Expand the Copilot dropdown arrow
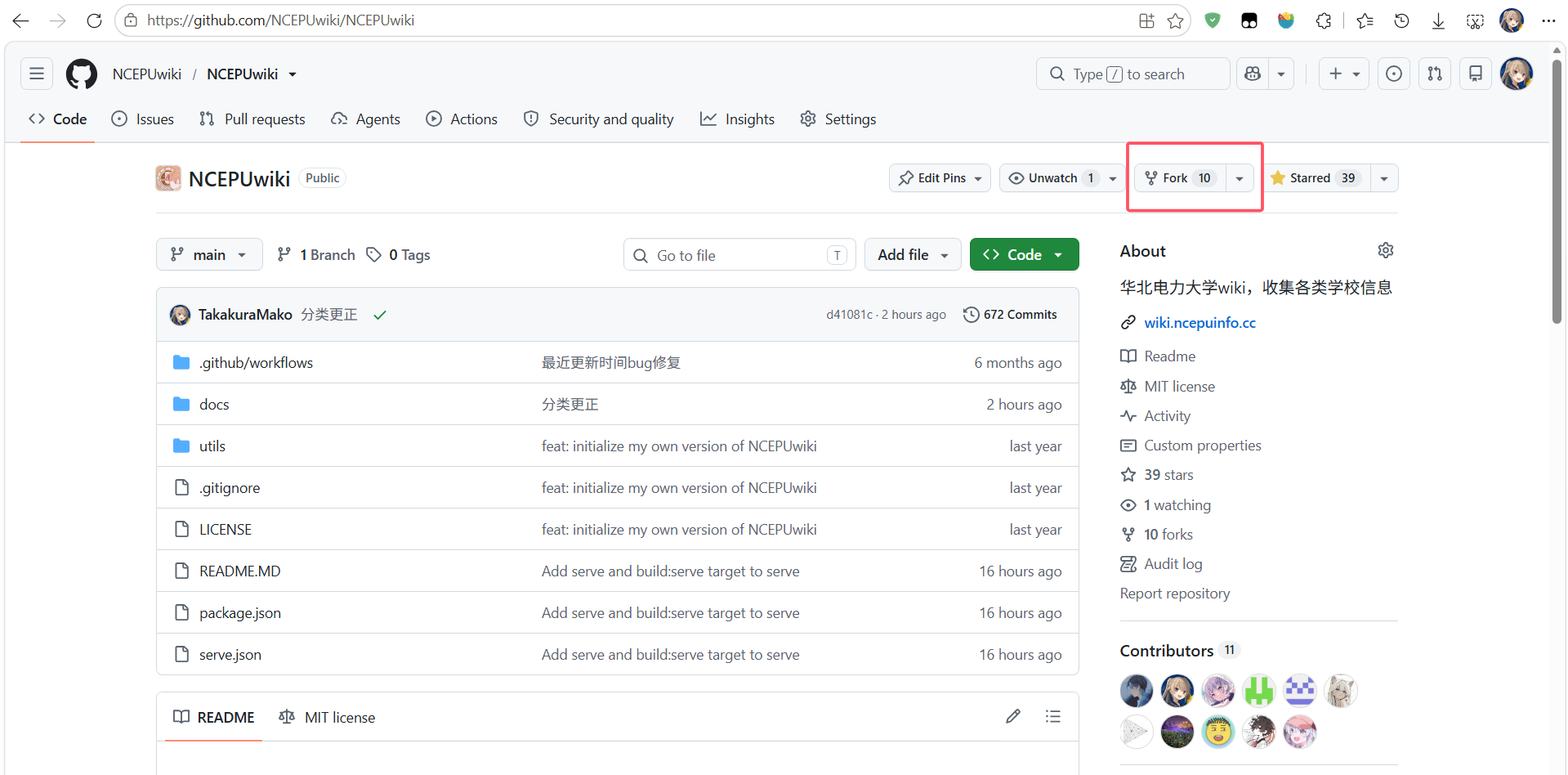Viewport: 1568px width, 775px height. pyautogui.click(x=1281, y=74)
